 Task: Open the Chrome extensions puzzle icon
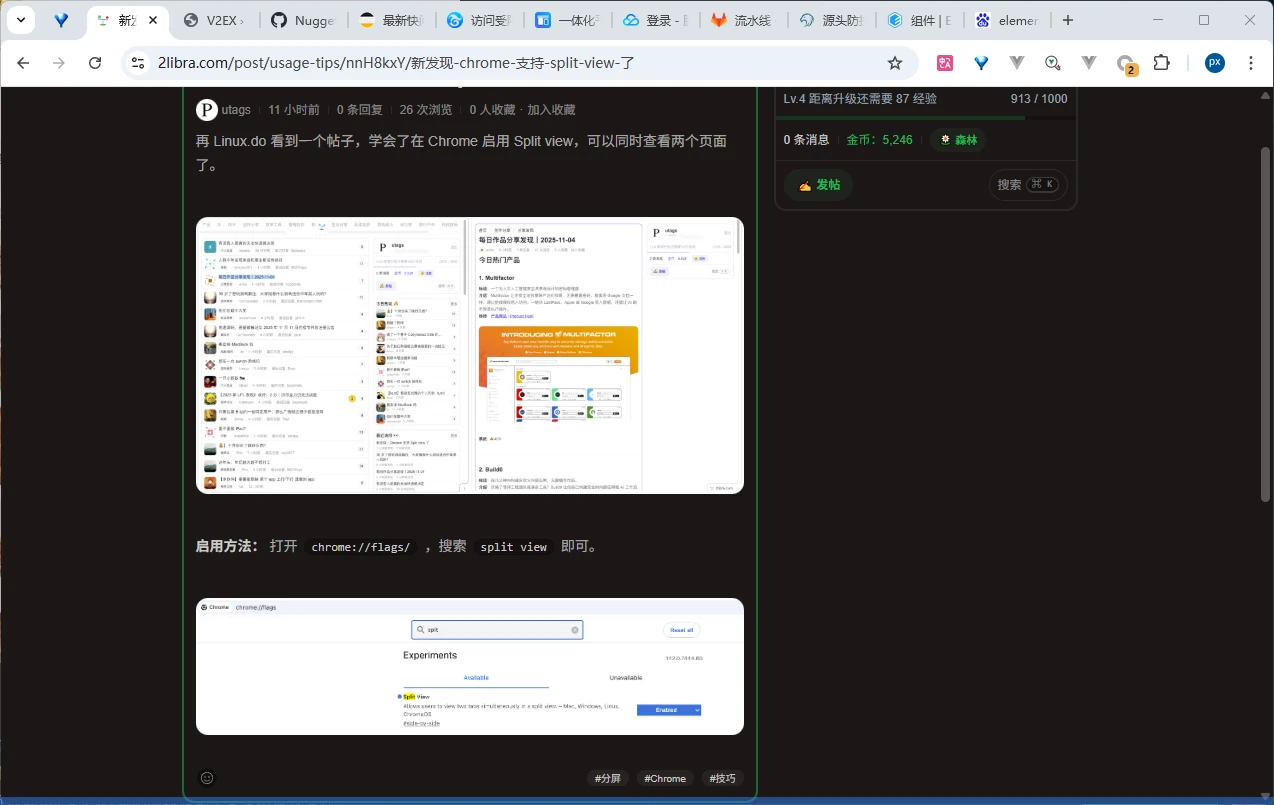coord(1161,63)
